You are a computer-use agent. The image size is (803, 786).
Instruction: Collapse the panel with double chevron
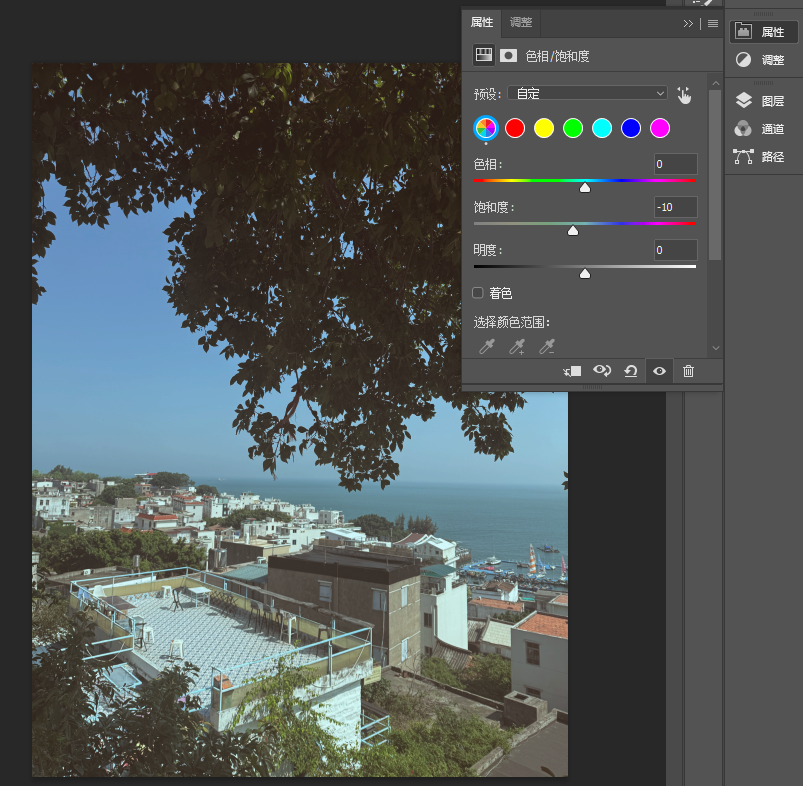(688, 24)
